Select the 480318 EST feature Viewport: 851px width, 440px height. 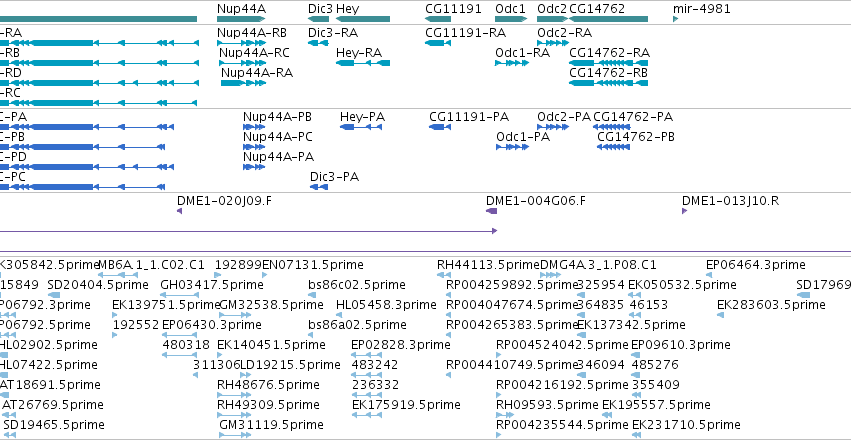pyautogui.click(x=179, y=355)
